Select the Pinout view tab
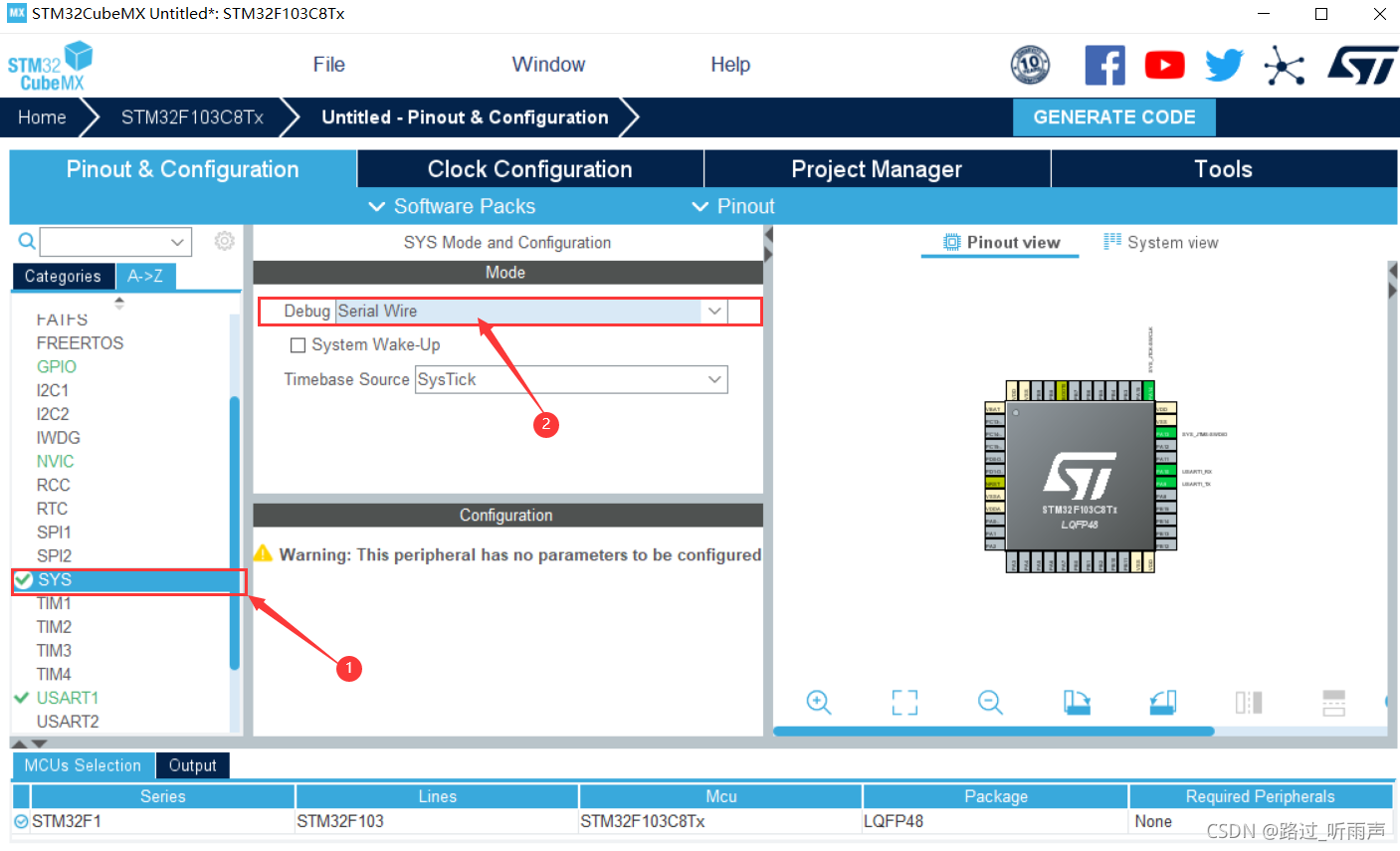The image size is (1400, 851). coord(1000,242)
